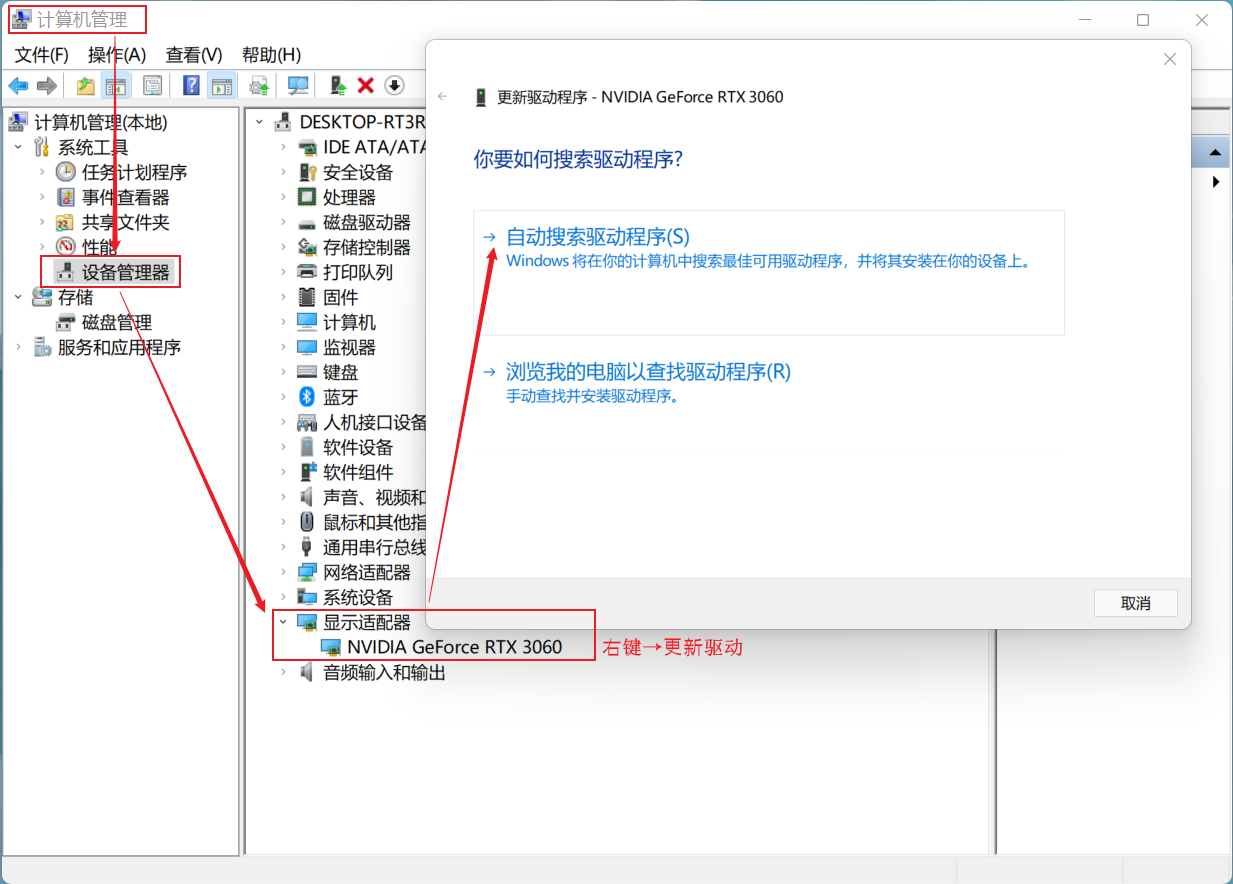Image resolution: width=1233 pixels, height=884 pixels.
Task: Select the 计算机 category row label
Action: [349, 322]
